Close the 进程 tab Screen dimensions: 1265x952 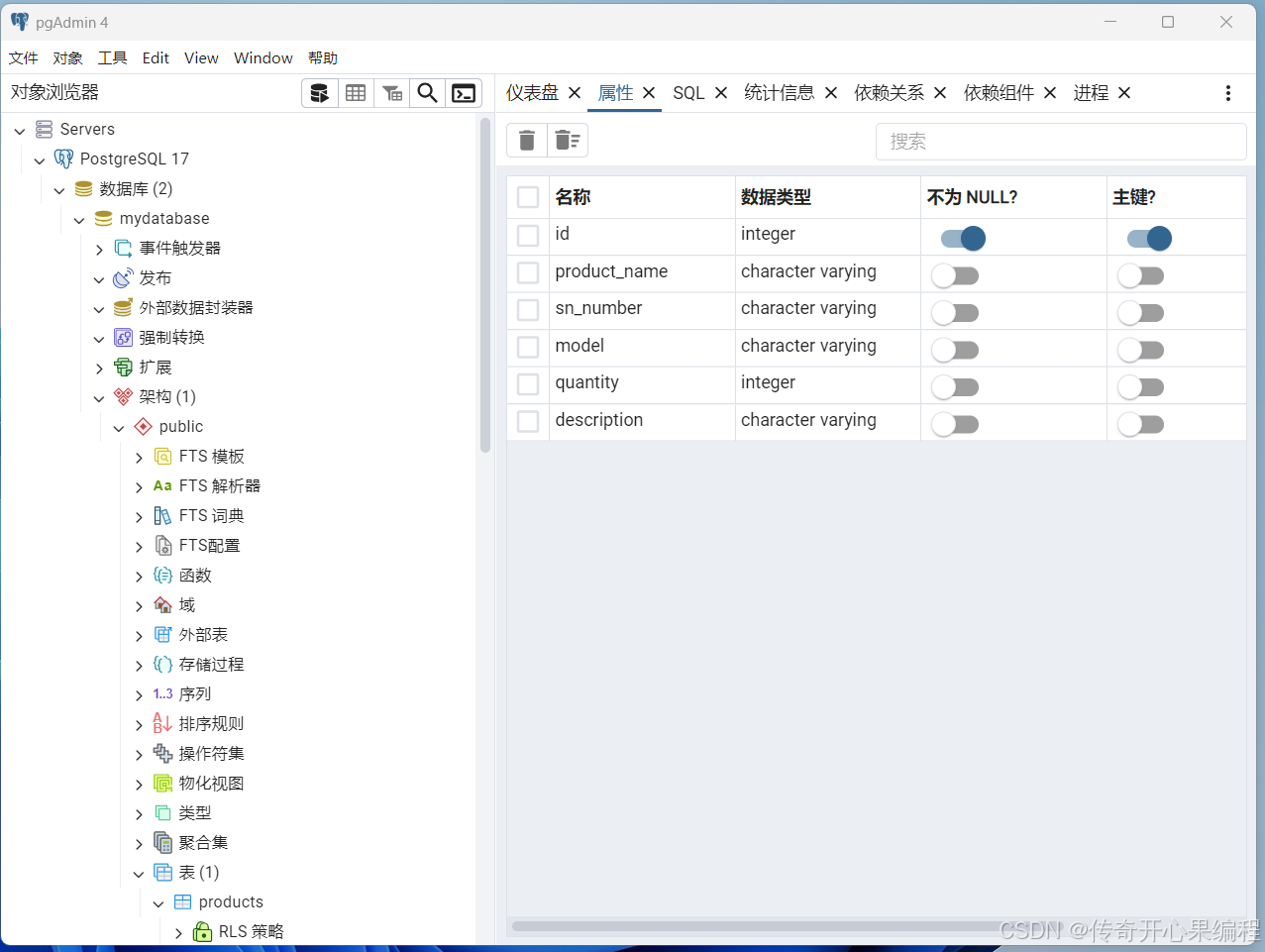(1124, 92)
